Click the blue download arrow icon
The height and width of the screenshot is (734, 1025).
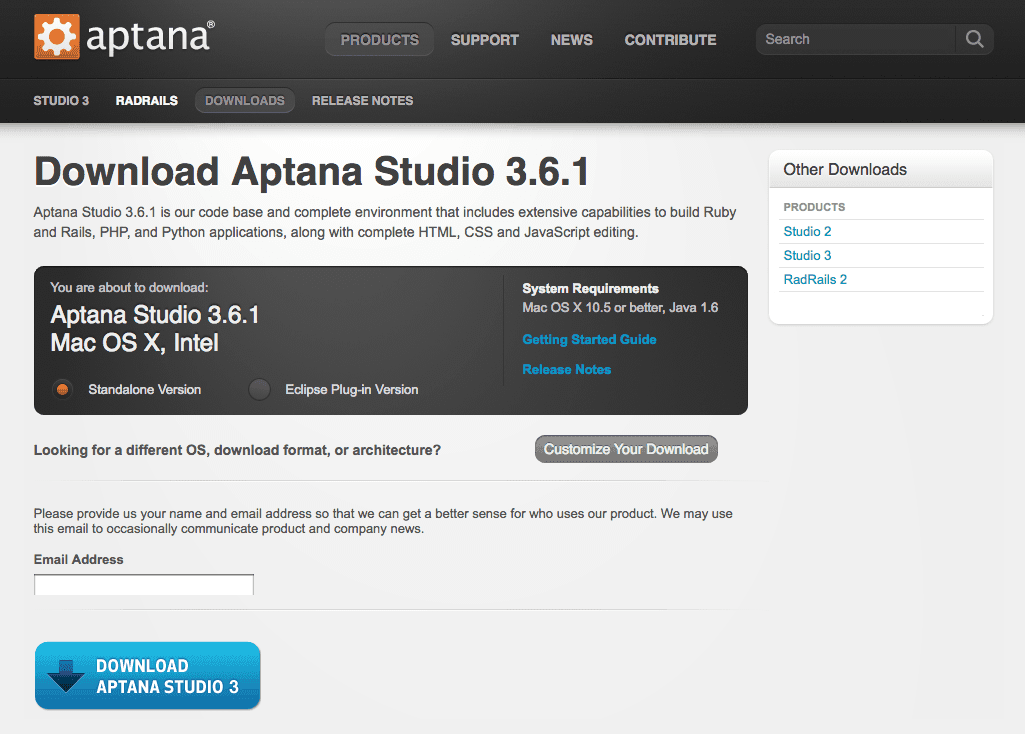coord(66,676)
